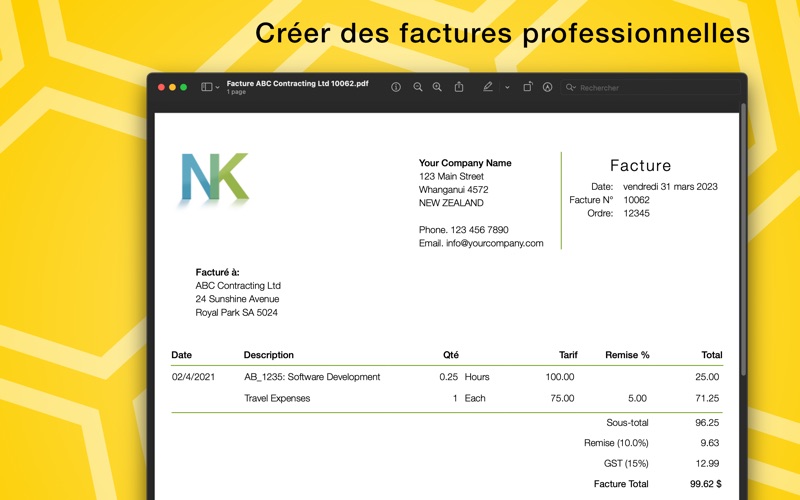The height and width of the screenshot is (500, 800).
Task: Select the discount amount 9.63
Action: click(709, 443)
